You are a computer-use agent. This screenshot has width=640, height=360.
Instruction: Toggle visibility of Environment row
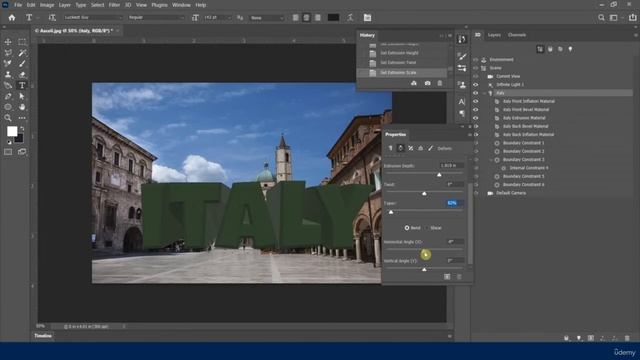tap(476, 60)
